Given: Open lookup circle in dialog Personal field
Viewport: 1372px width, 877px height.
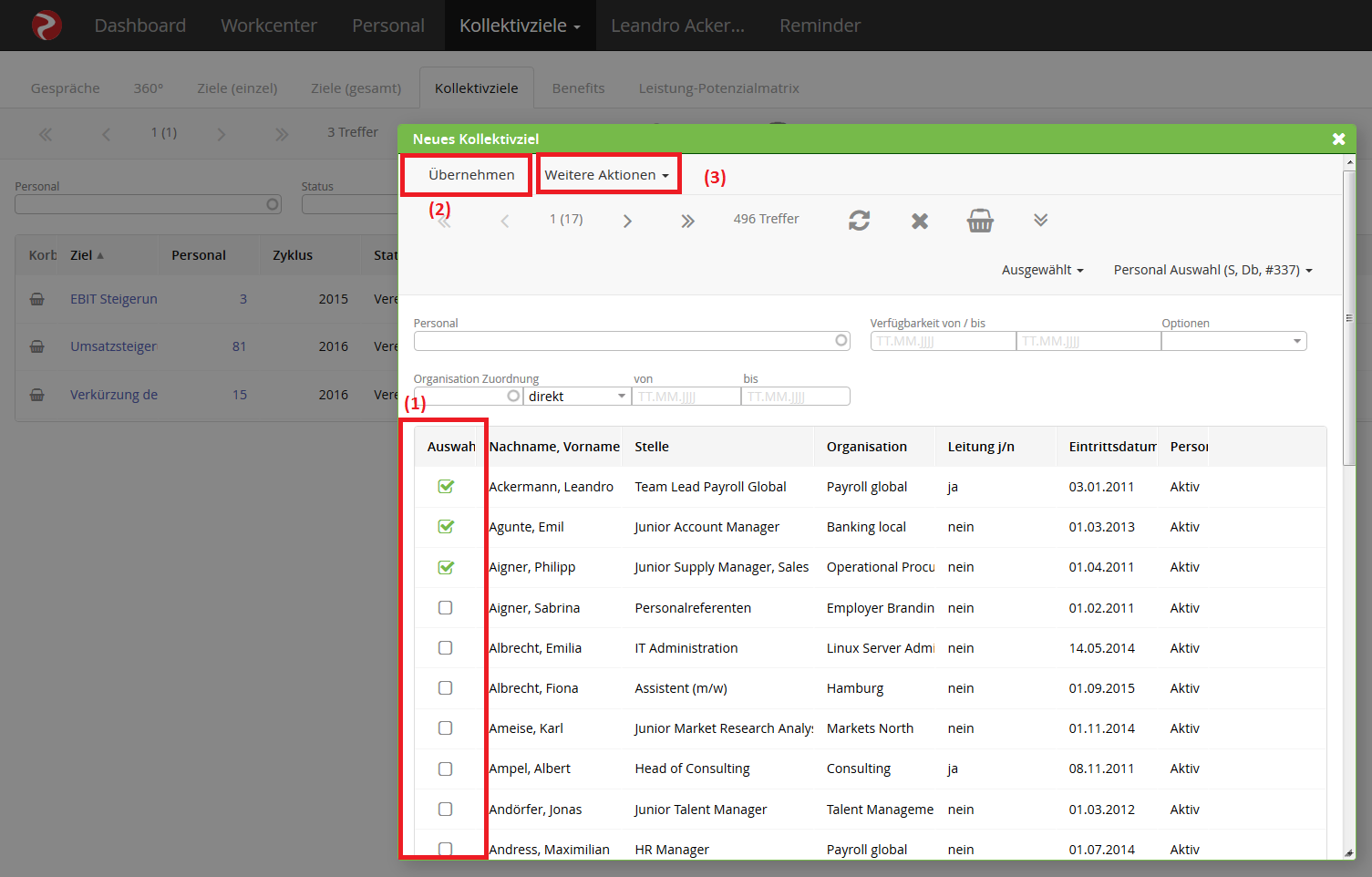Looking at the screenshot, I should click(841, 341).
